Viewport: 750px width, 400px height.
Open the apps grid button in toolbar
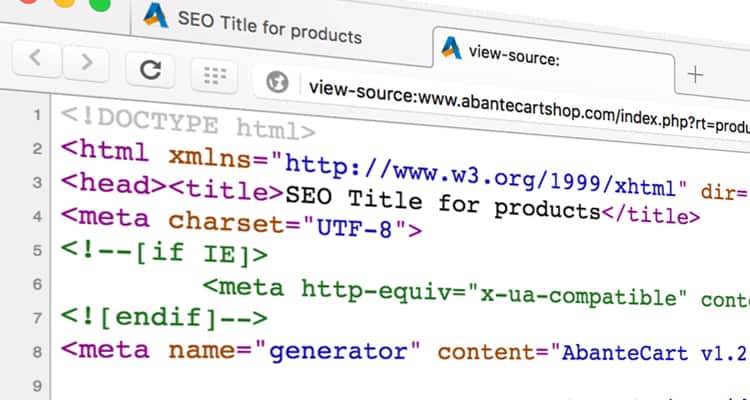[x=212, y=75]
